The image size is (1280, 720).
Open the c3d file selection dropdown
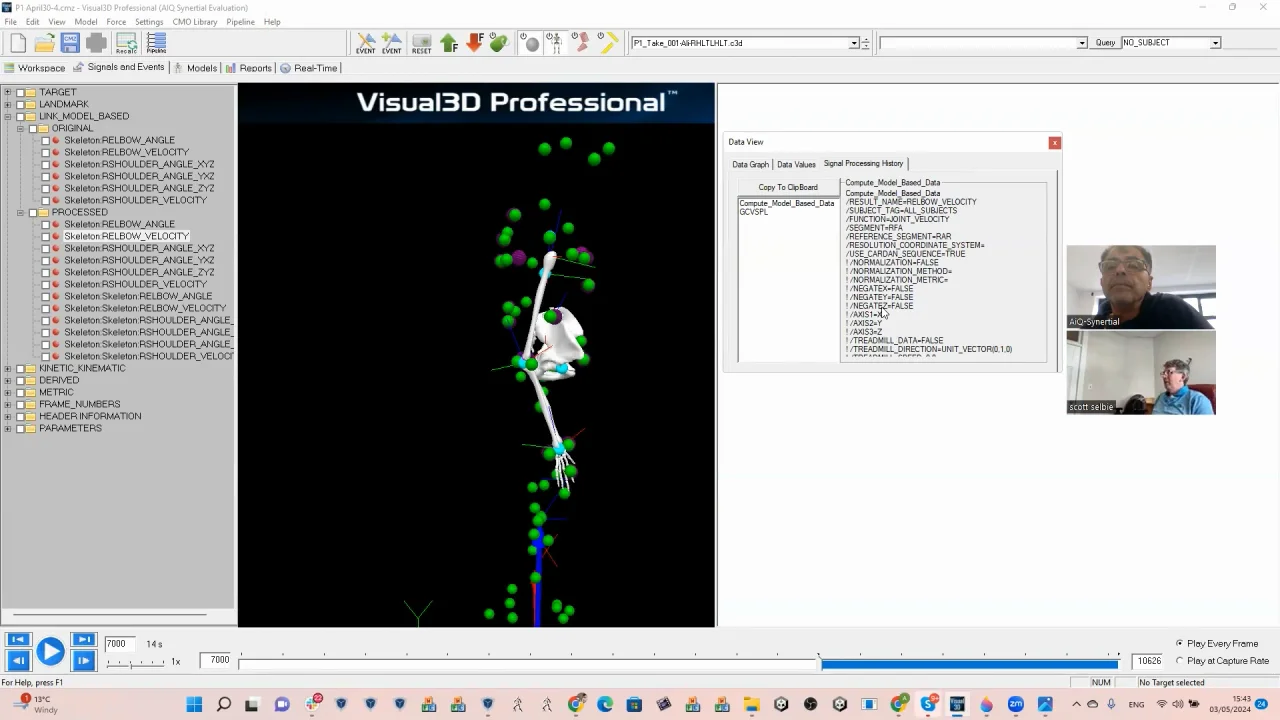click(x=854, y=43)
